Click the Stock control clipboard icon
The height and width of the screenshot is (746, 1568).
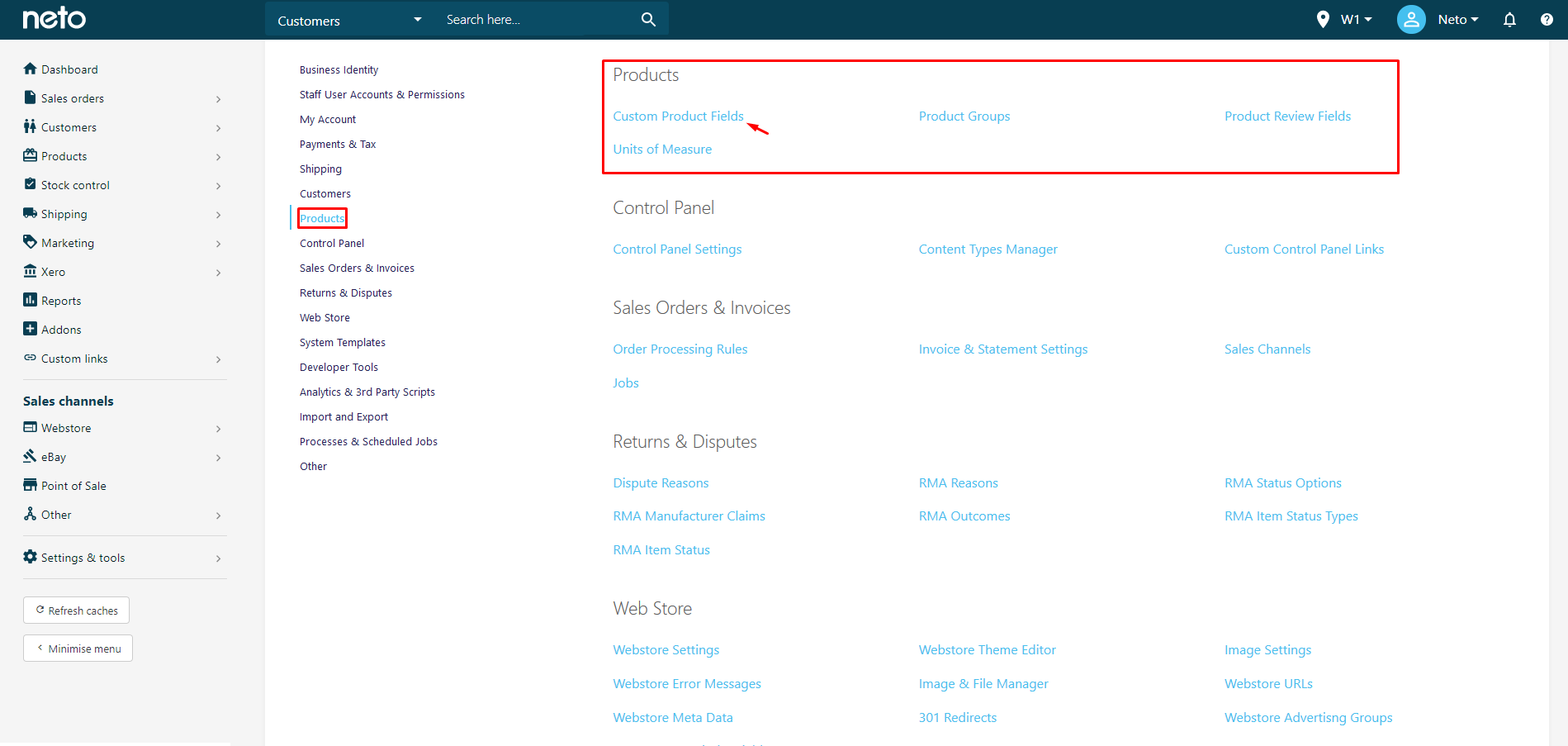(31, 184)
